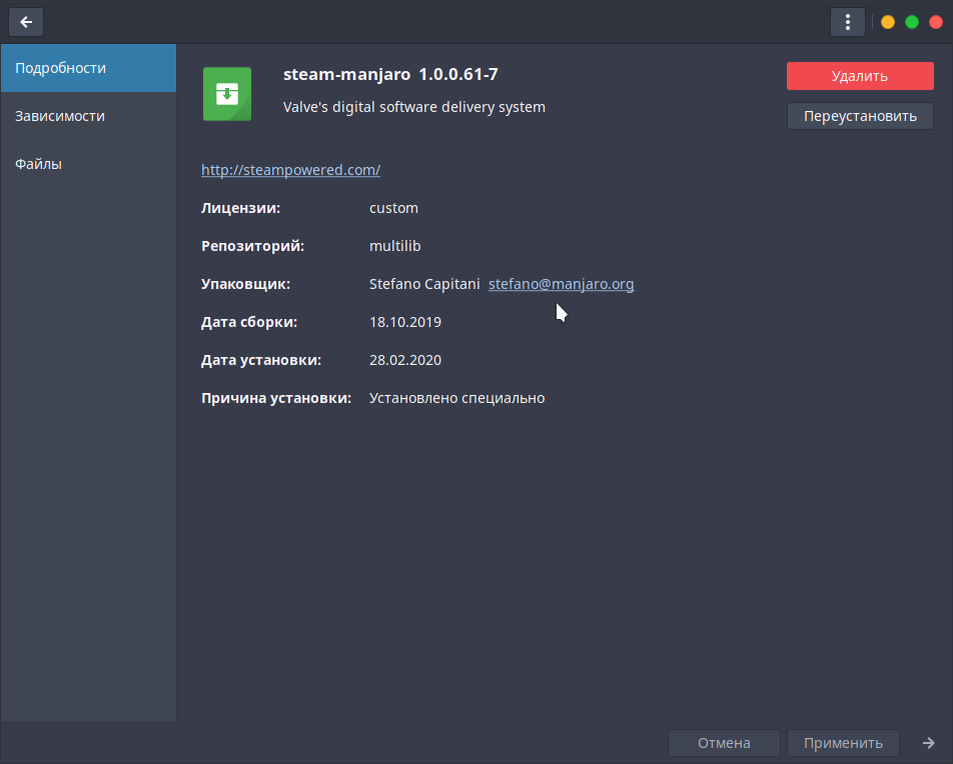Click the label 'Дата установки:'
Image resolution: width=953 pixels, height=764 pixels.
[x=261, y=360]
